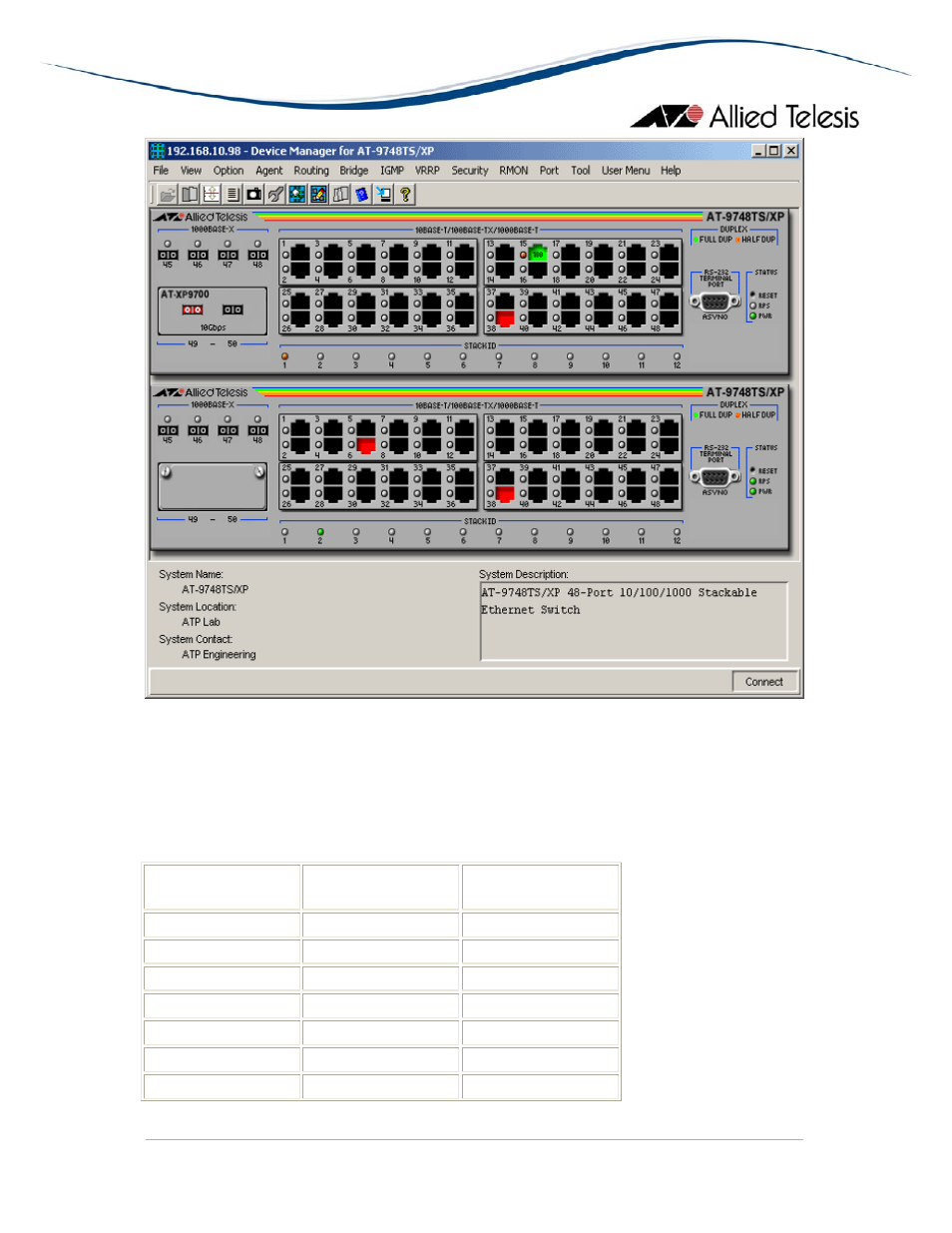Click the wrench tool toolbar icon
952x1233 pixels.
pyautogui.click(x=276, y=195)
